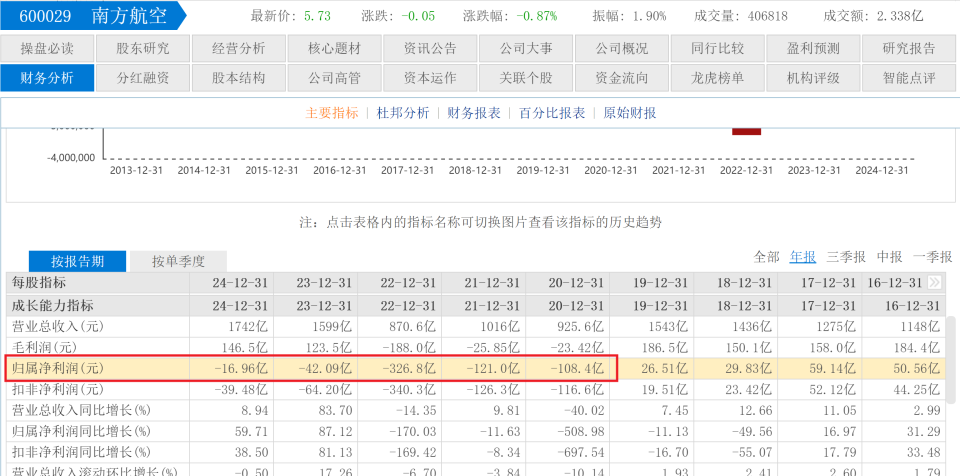Filter reports by 一季报
This screenshot has width=960, height=476.
point(932,257)
